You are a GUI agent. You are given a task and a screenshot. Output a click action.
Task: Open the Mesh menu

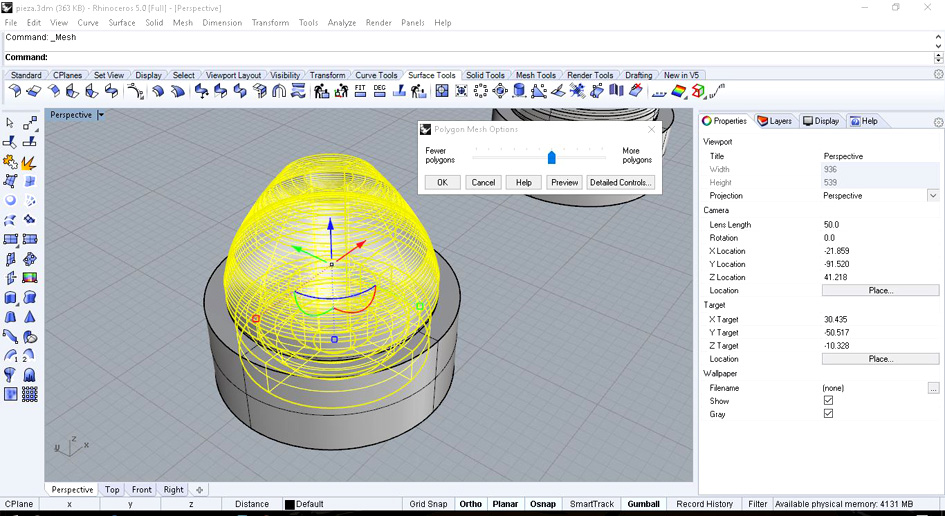click(183, 22)
